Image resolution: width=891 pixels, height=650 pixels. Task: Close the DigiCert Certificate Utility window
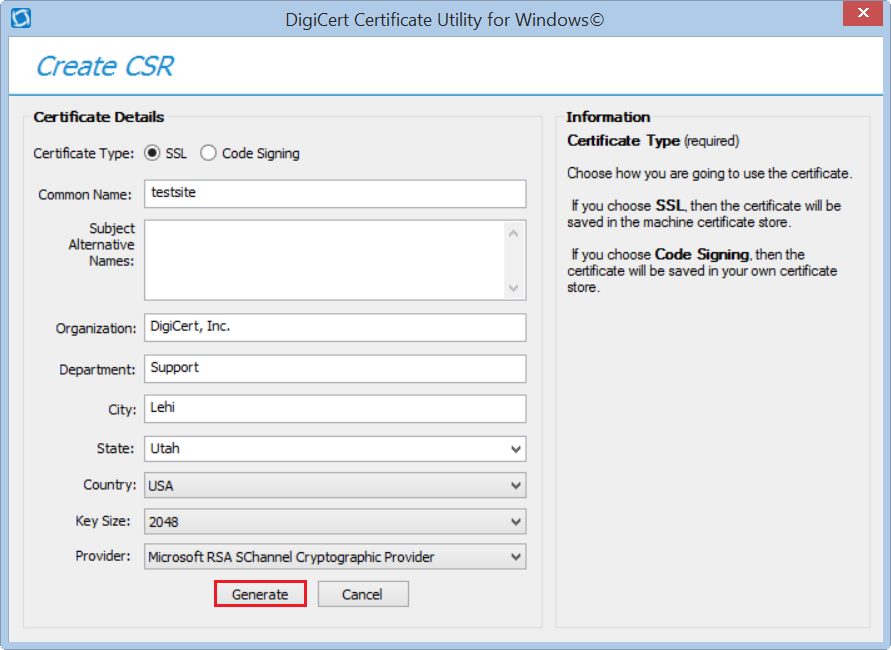pyautogui.click(x=861, y=16)
